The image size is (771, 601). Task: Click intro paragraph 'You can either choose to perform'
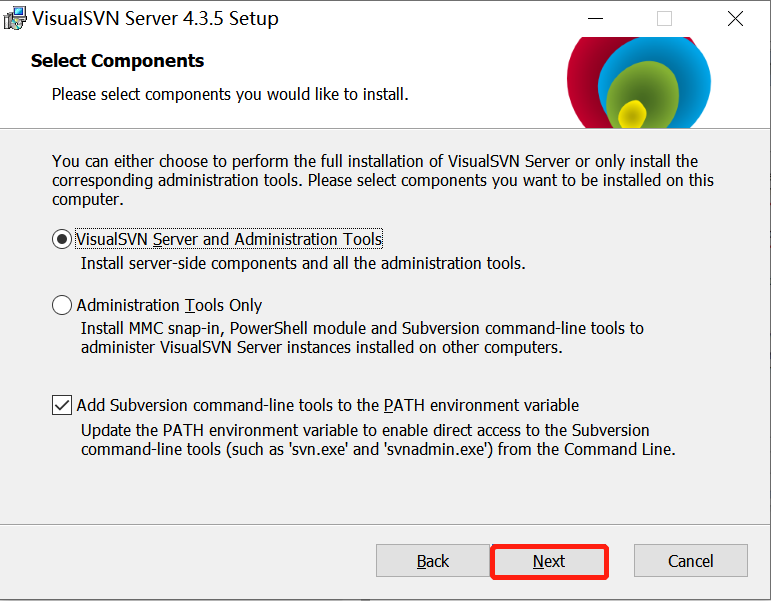(x=383, y=180)
